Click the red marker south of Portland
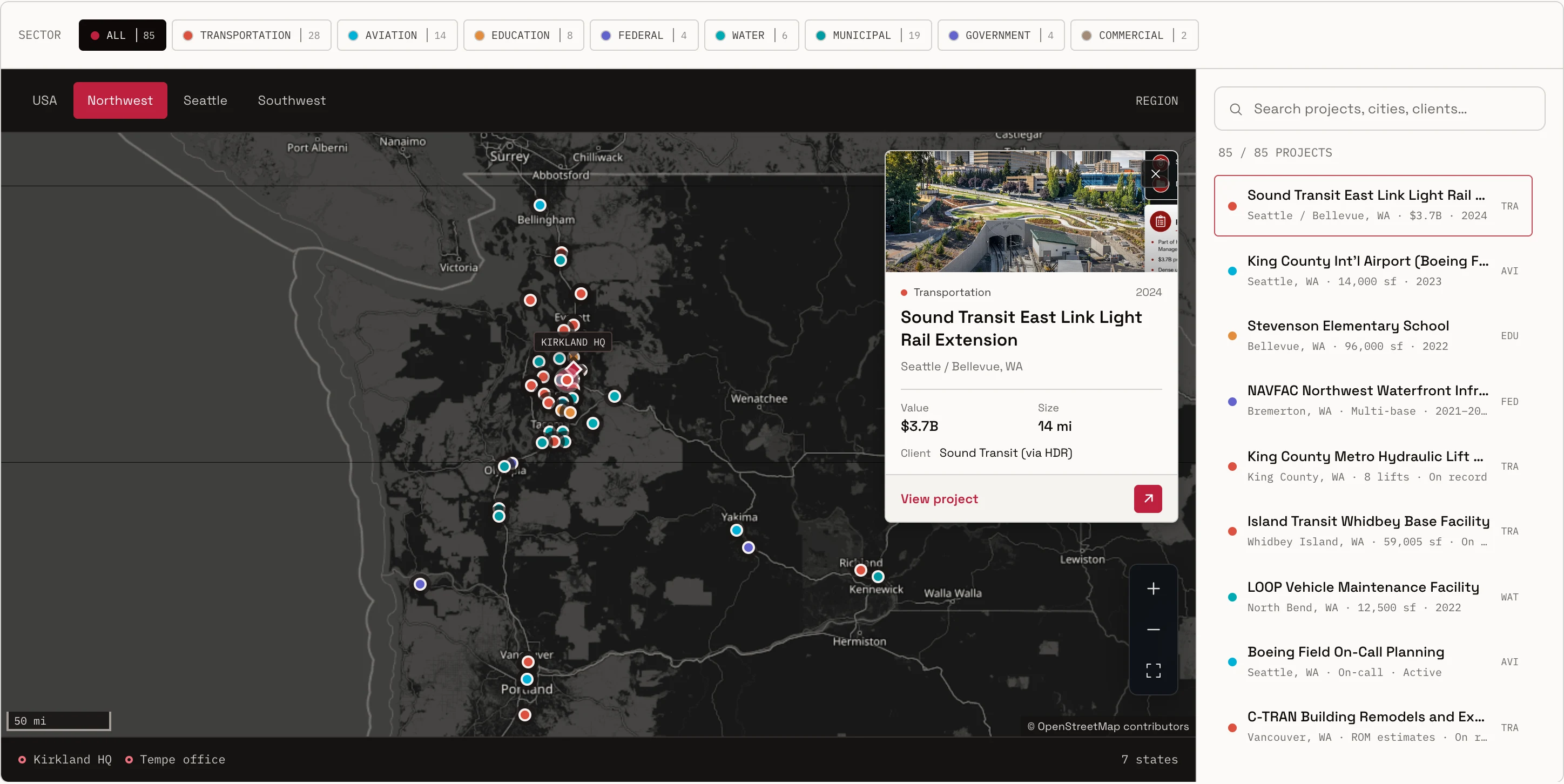 pos(524,715)
